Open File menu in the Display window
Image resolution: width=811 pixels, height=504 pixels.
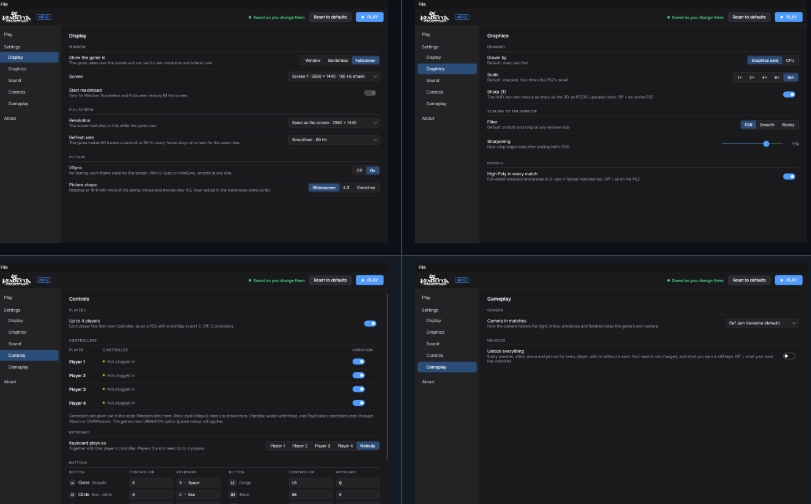pos(4,4)
